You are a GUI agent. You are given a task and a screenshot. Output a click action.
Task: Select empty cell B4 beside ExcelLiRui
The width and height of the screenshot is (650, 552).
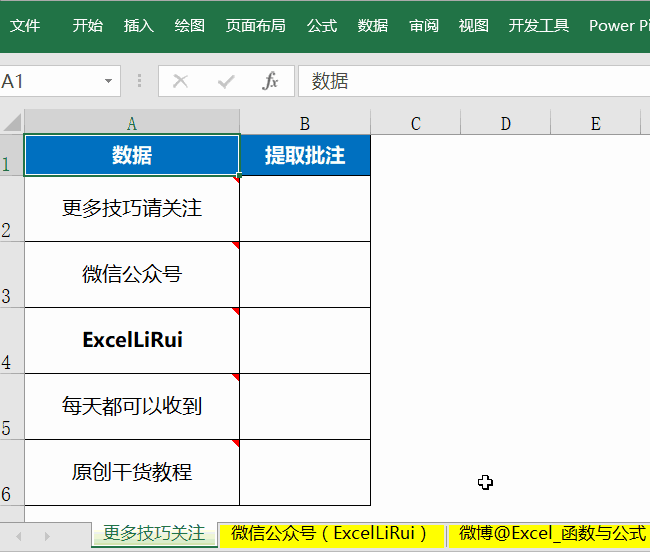coord(305,341)
